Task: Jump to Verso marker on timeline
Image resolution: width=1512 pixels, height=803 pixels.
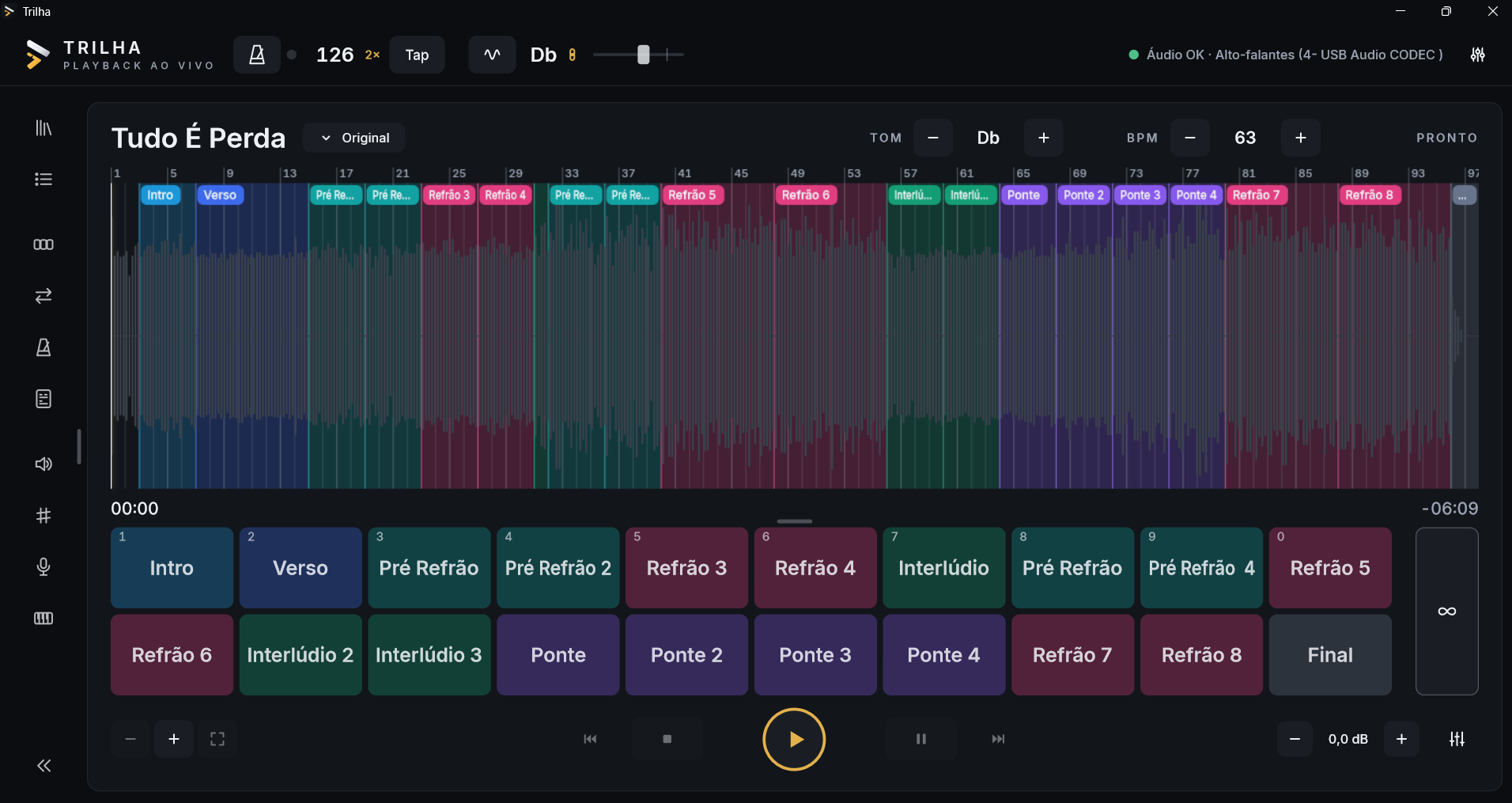Action: click(220, 195)
